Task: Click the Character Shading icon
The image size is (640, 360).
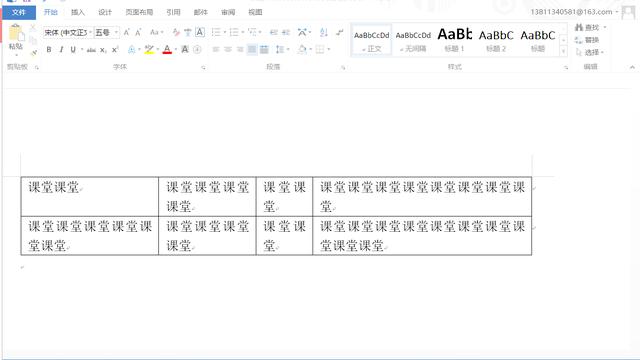Action: pyautogui.click(x=185, y=50)
